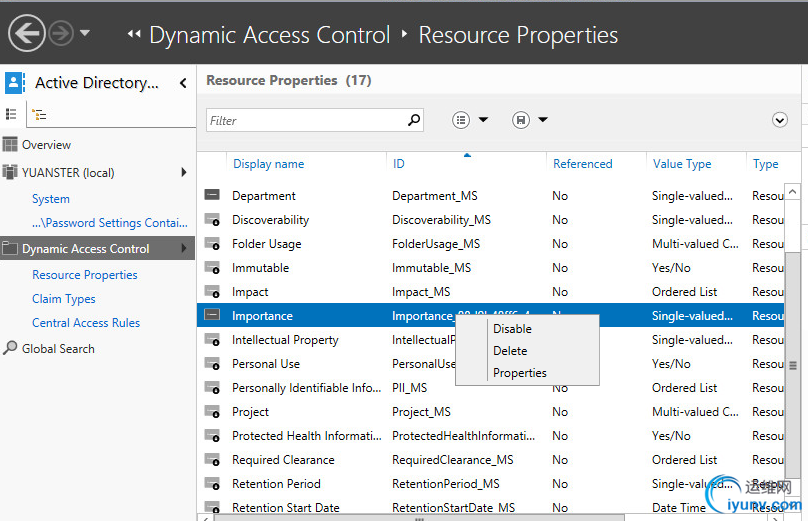
Task: Open the arrow between the two breadcrumb items
Action: [405, 34]
